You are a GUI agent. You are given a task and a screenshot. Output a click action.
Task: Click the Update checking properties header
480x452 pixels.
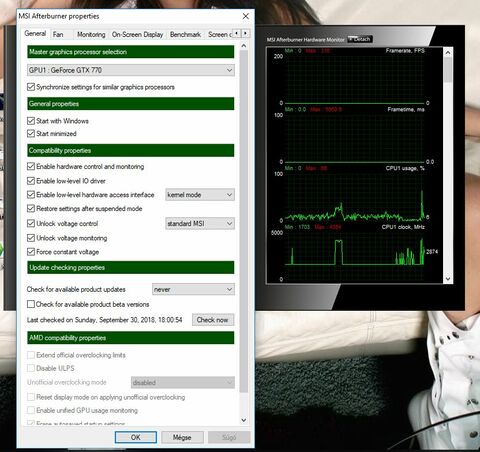[x=131, y=267]
